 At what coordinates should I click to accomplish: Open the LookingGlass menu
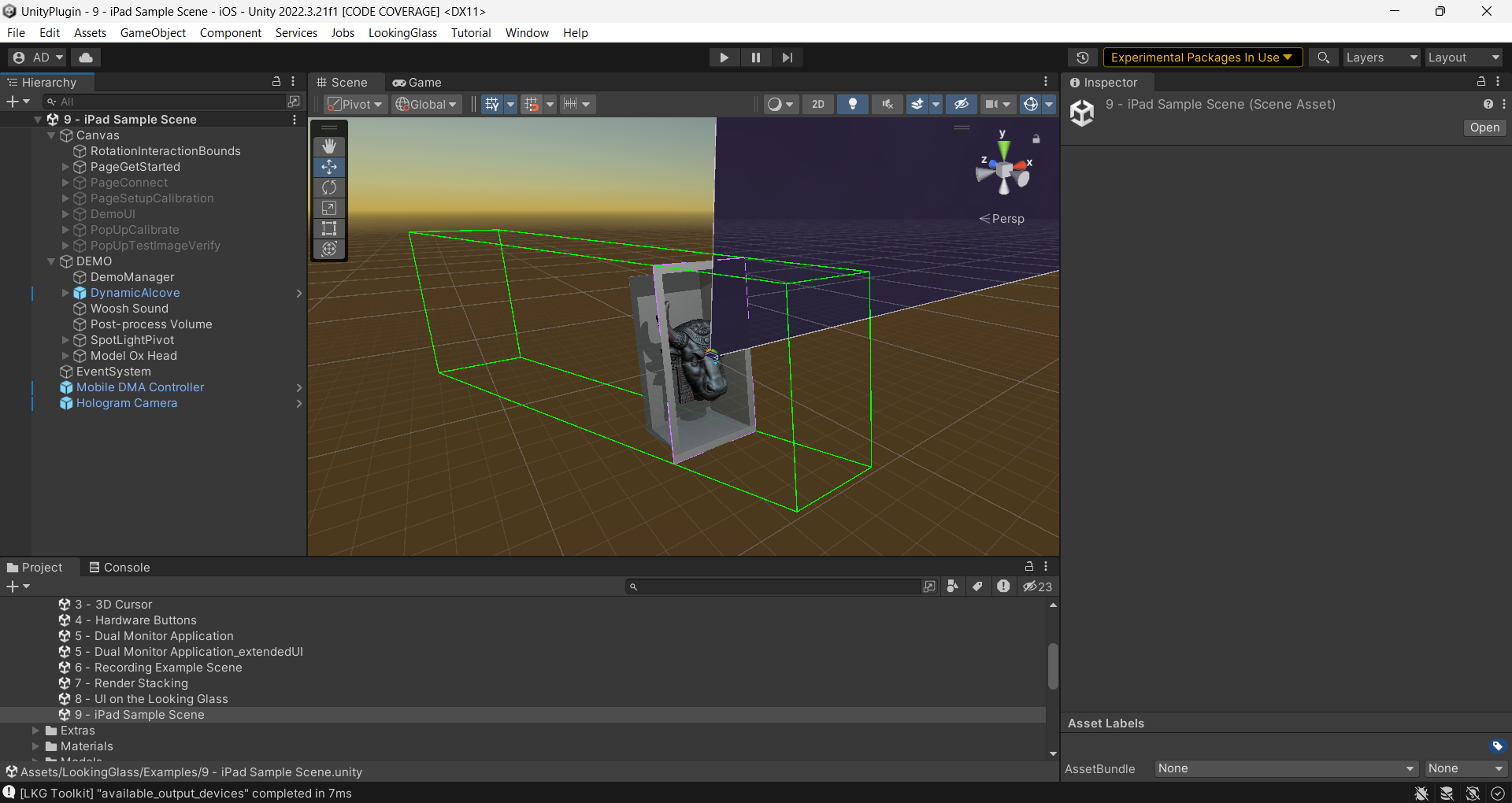point(402,32)
